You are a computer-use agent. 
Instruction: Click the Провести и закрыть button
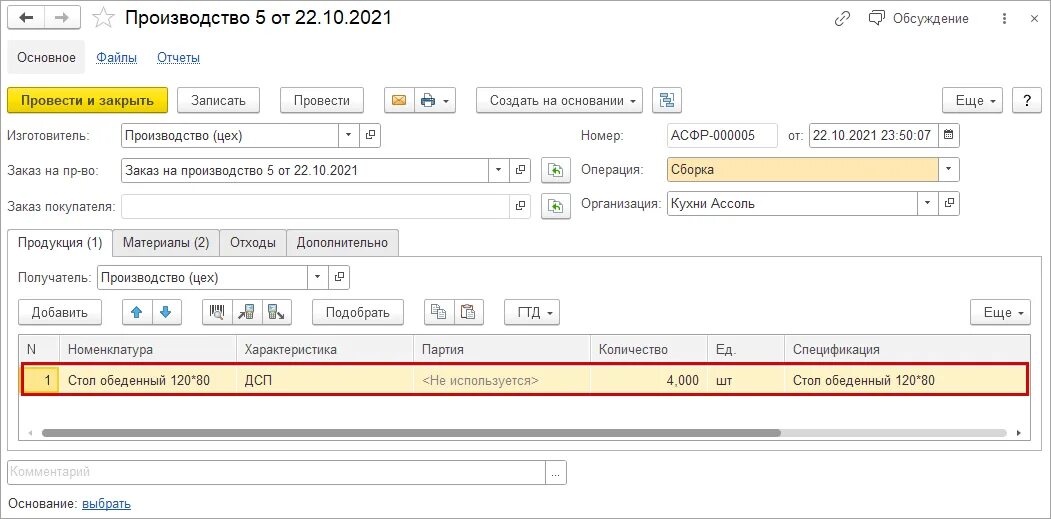[x=87, y=101]
